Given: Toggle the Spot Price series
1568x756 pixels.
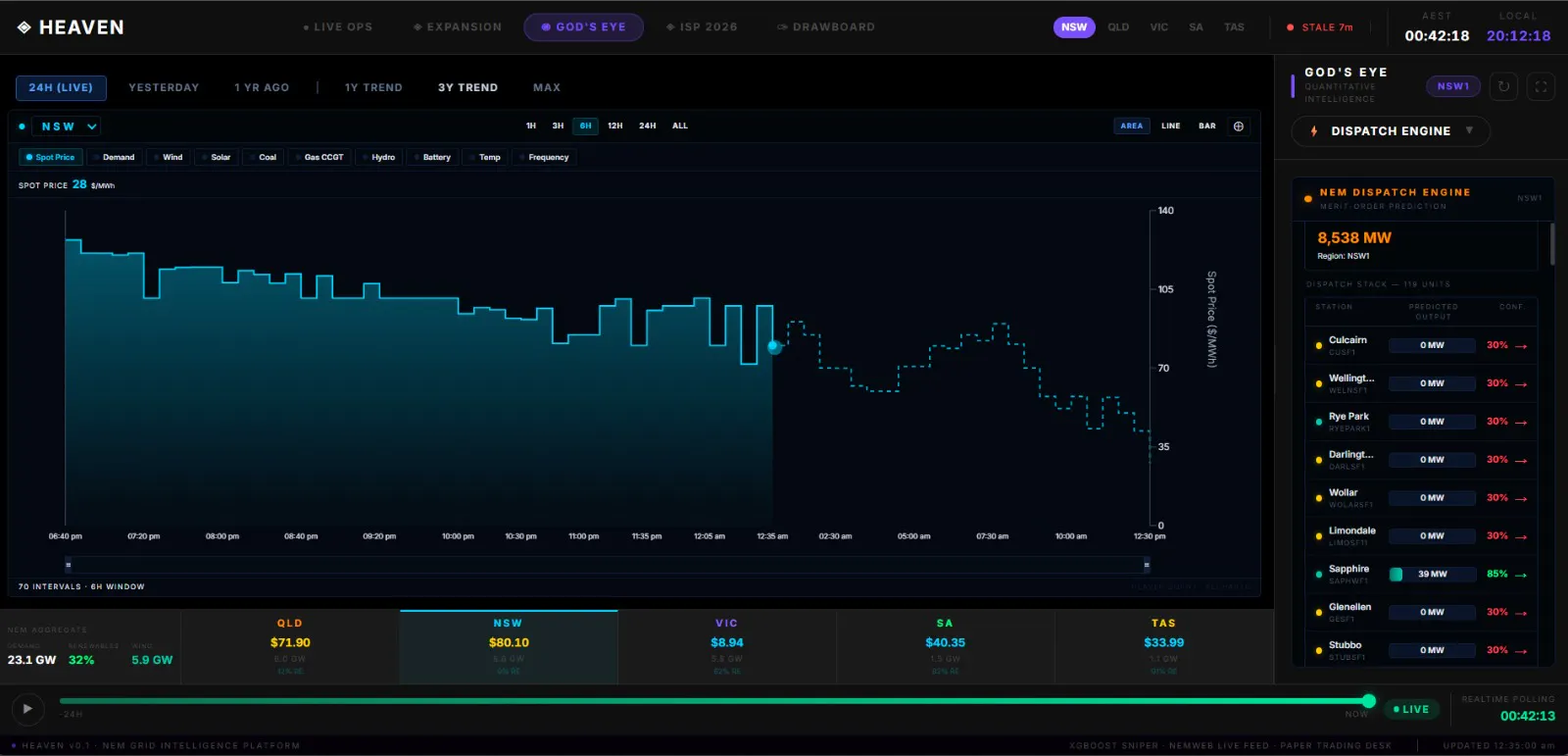Looking at the screenshot, I should point(50,157).
